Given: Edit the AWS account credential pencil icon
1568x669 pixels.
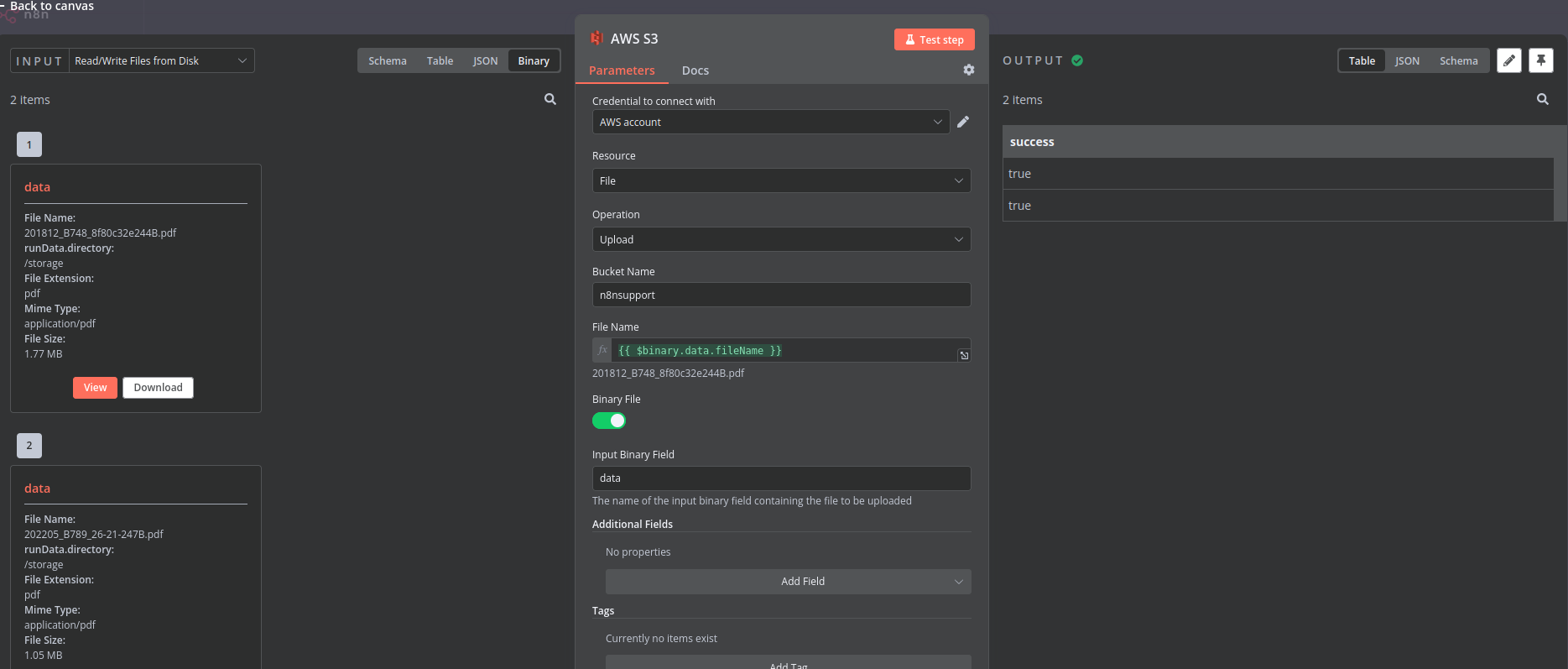Looking at the screenshot, I should click(x=963, y=122).
